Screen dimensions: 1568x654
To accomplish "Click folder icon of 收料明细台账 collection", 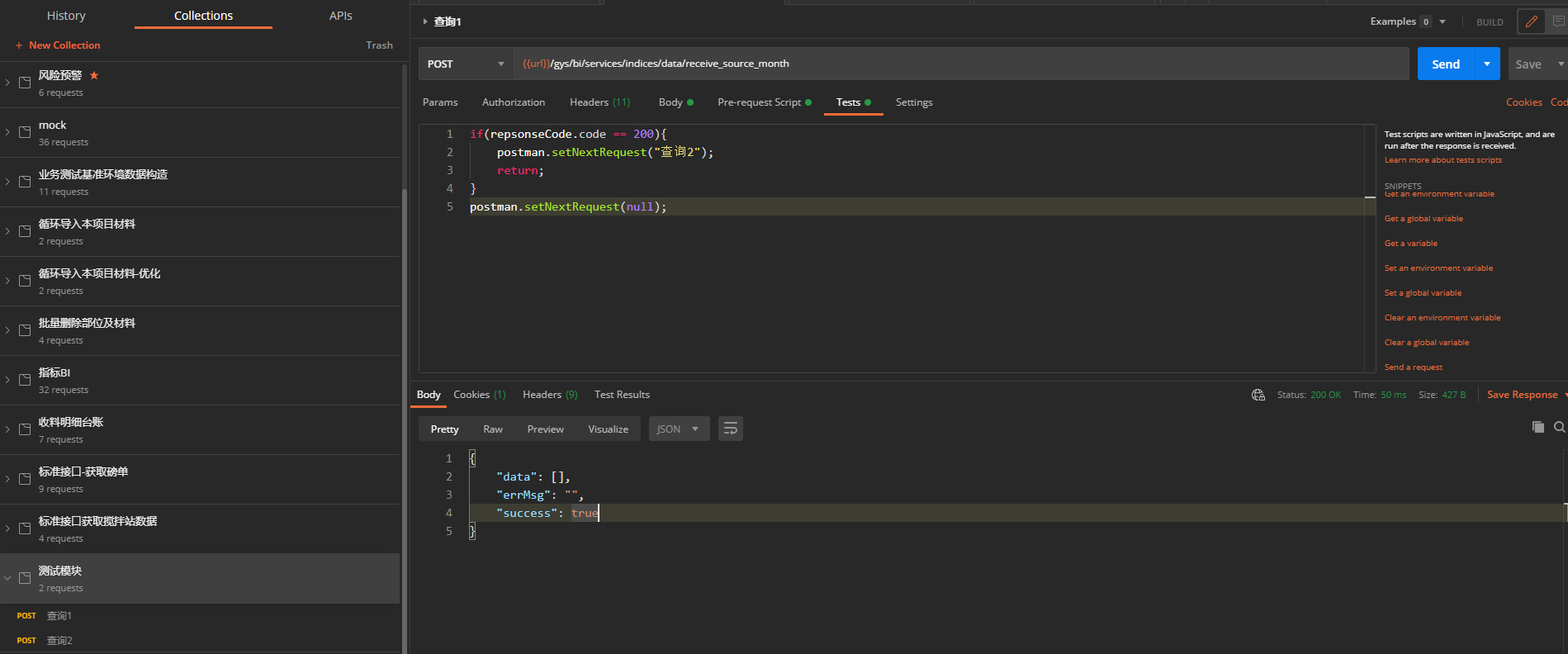I will point(25,429).
